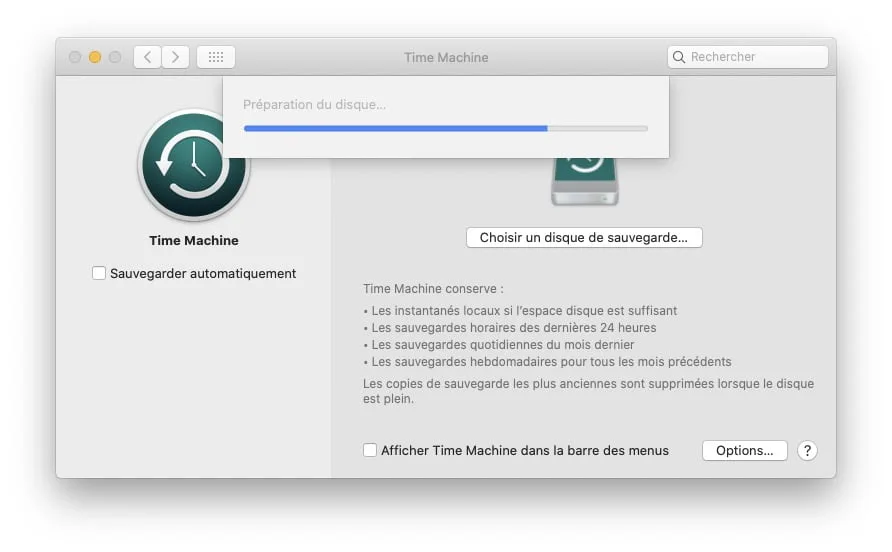Click 'sauvegardes hebdomadaires' bullet line

tap(547, 362)
